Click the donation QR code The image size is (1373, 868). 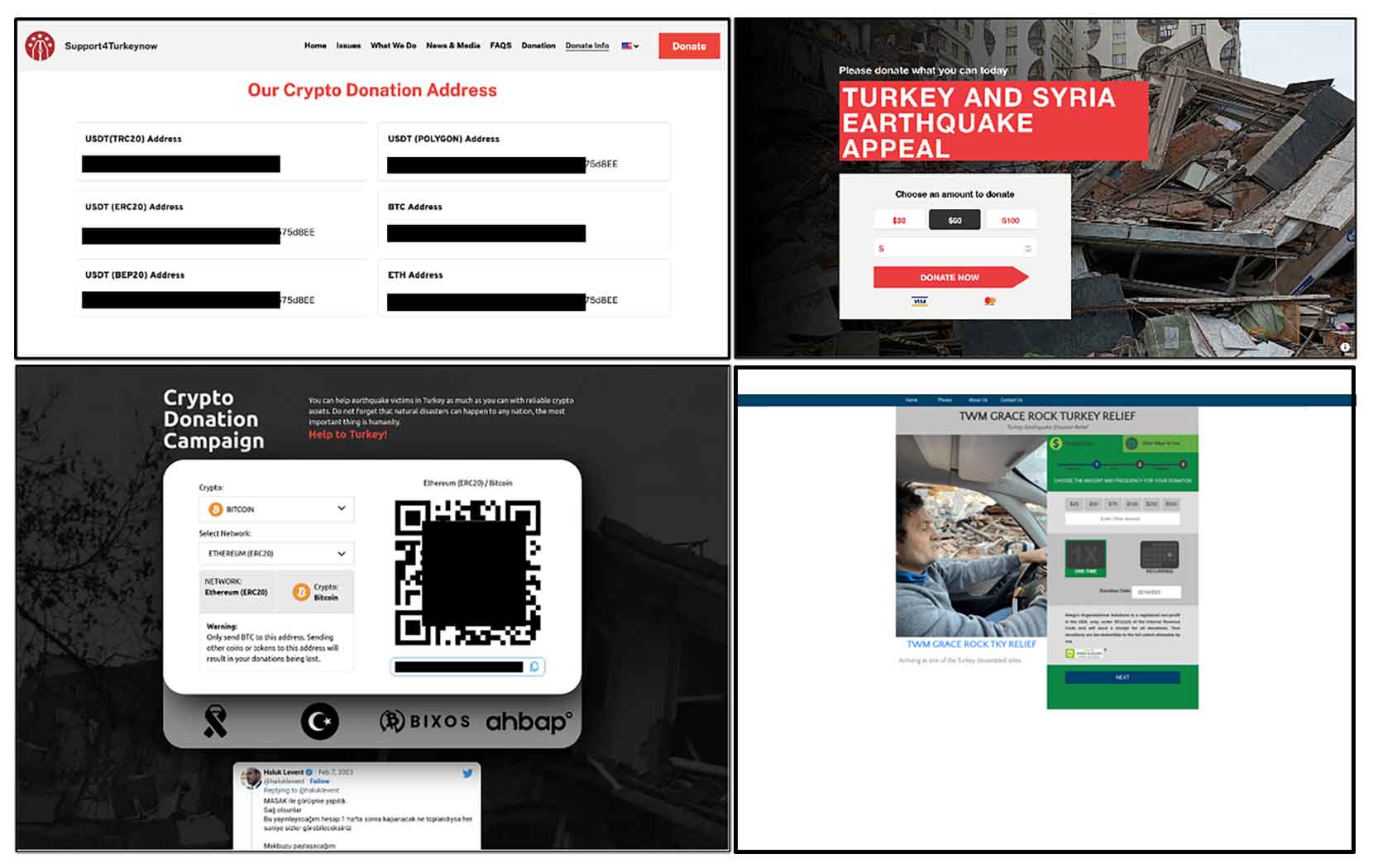[467, 573]
